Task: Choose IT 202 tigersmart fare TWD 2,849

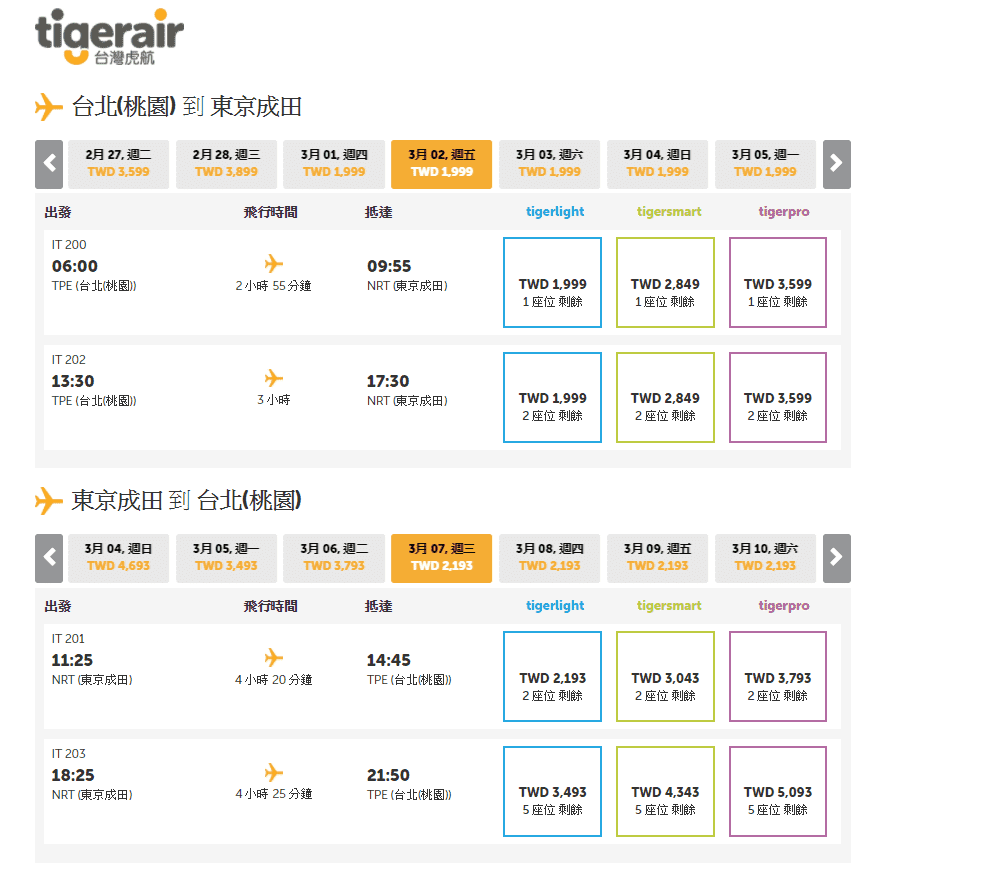Action: pos(665,397)
